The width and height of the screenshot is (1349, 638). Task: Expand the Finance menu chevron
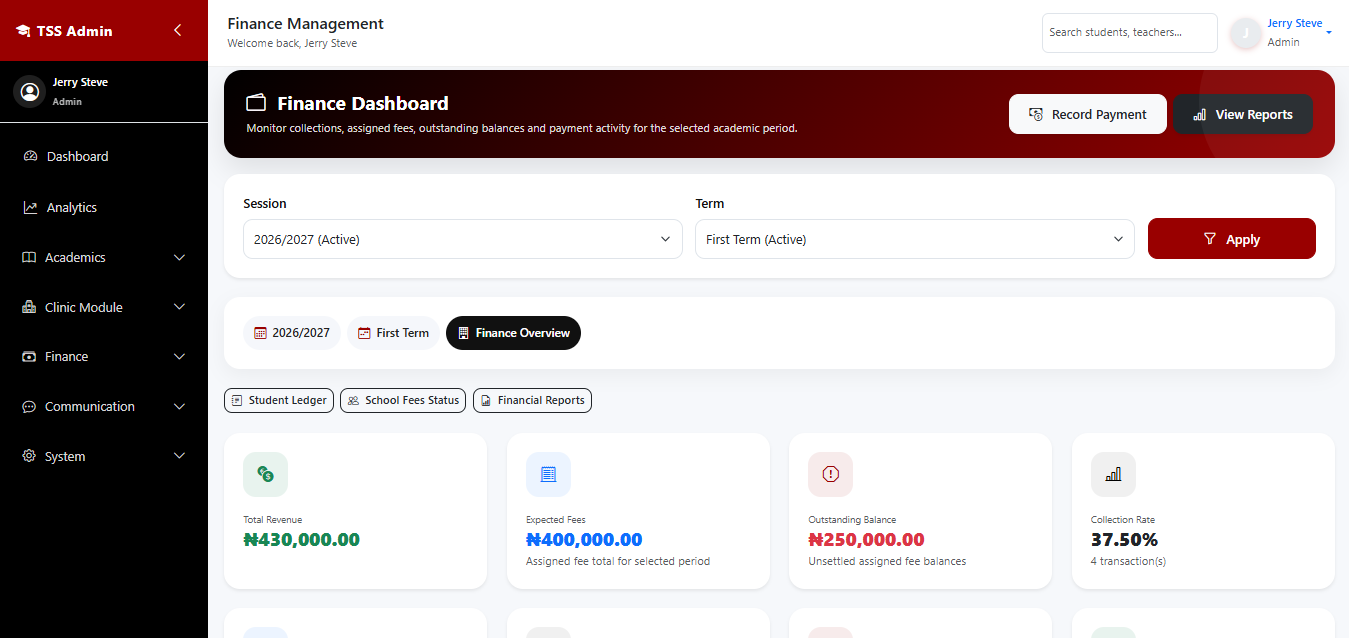pos(180,357)
